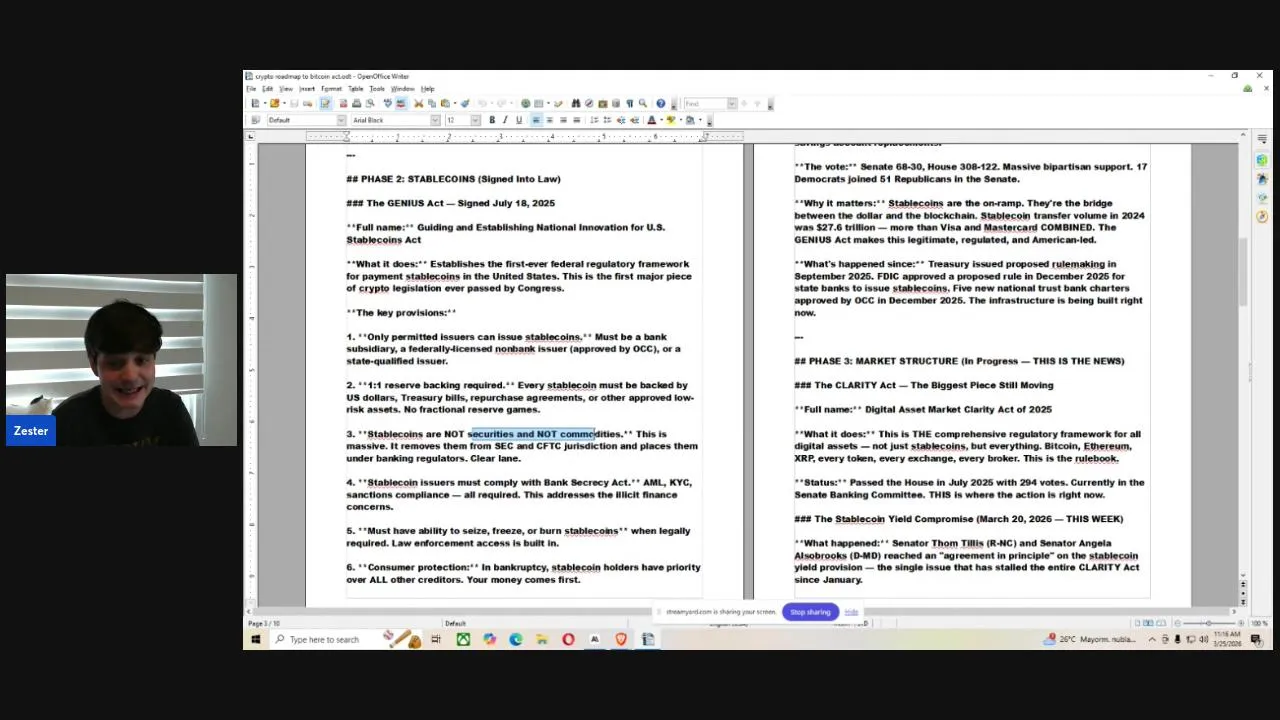Open the Find toolbar history dropdown

[731, 103]
